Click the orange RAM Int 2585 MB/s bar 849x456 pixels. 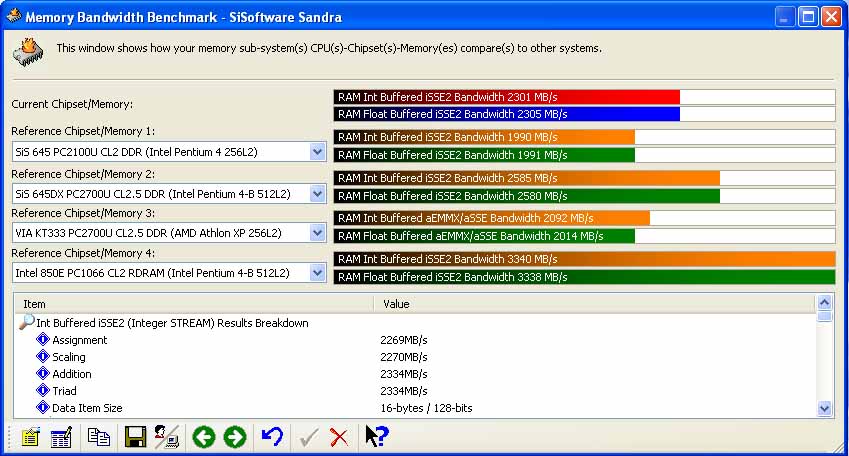pyautogui.click(x=527, y=178)
